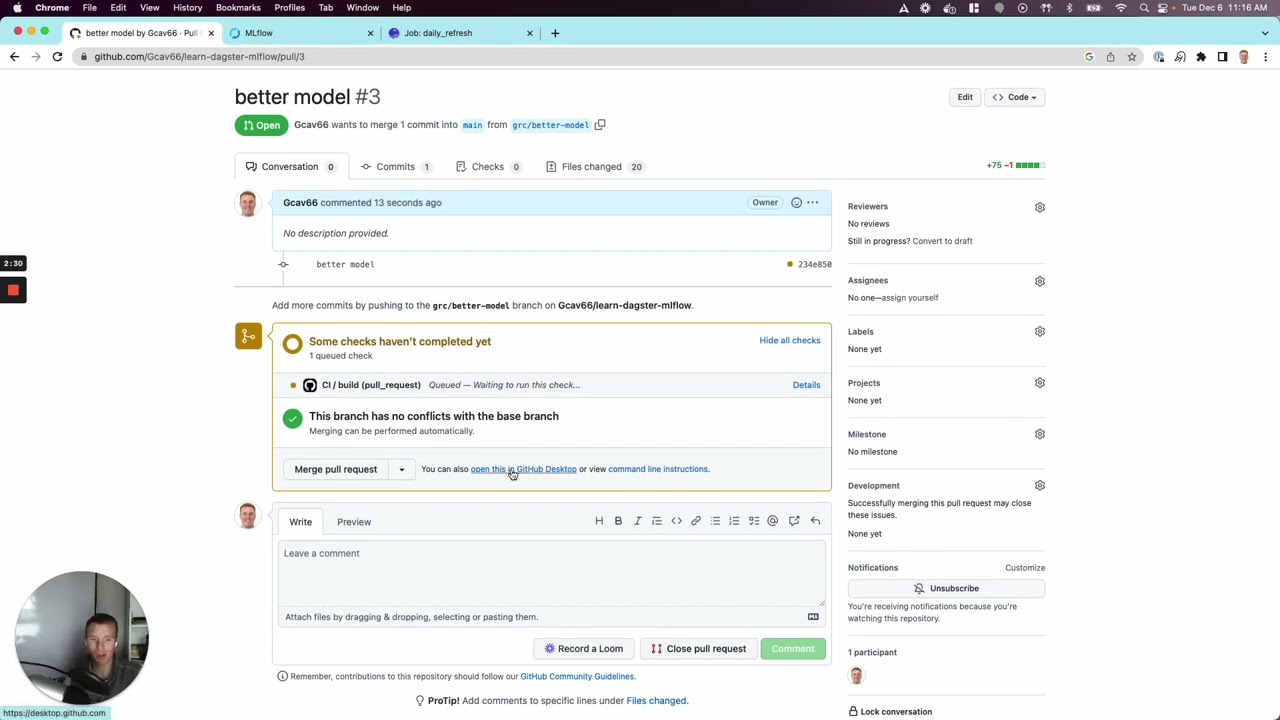Add a task list in comment
Viewport: 1280px width, 720px height.
pos(754,521)
